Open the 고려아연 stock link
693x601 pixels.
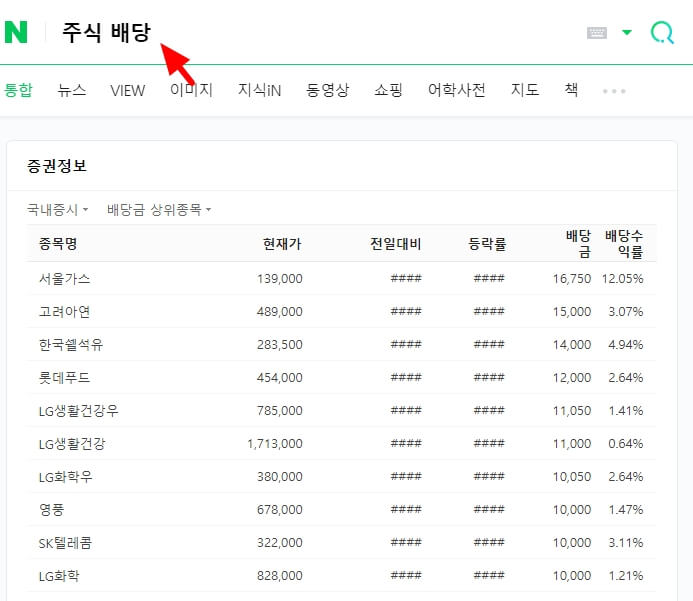tap(65, 312)
